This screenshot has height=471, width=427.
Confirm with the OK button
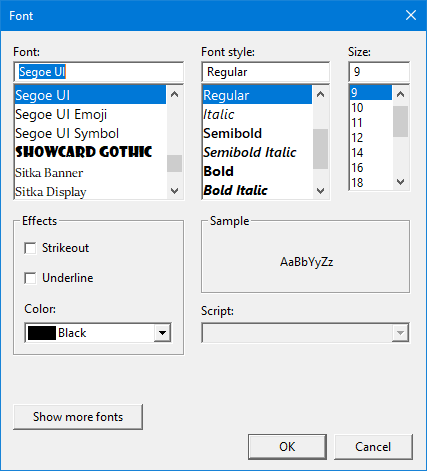click(x=287, y=447)
